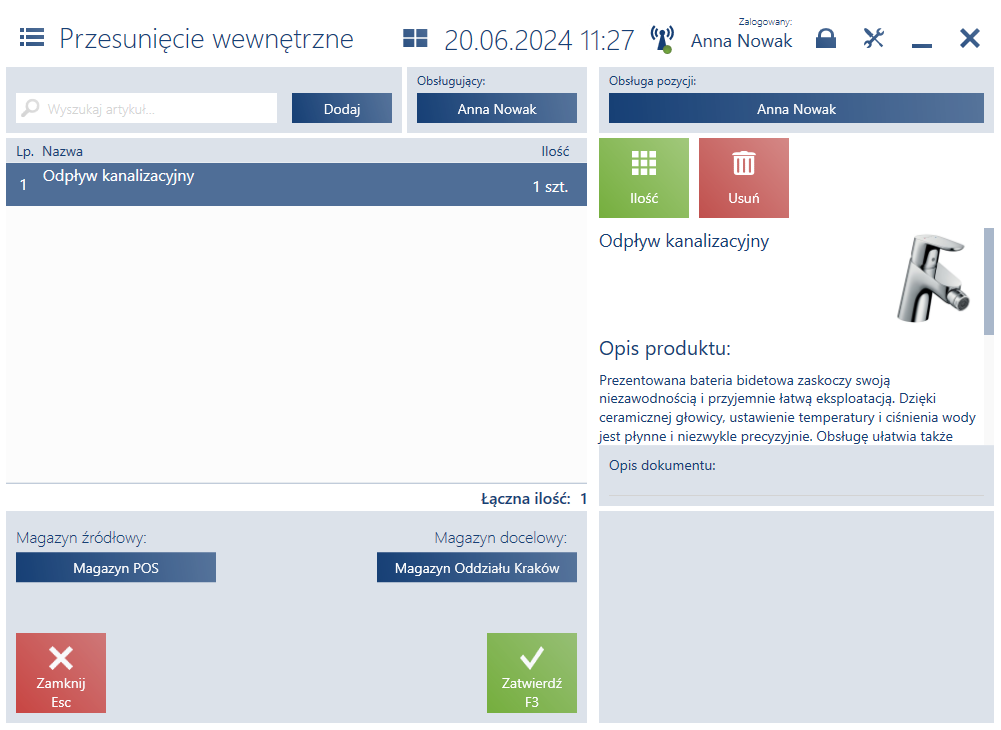Change Obsługujący Anna Nowak selector

click(x=497, y=109)
